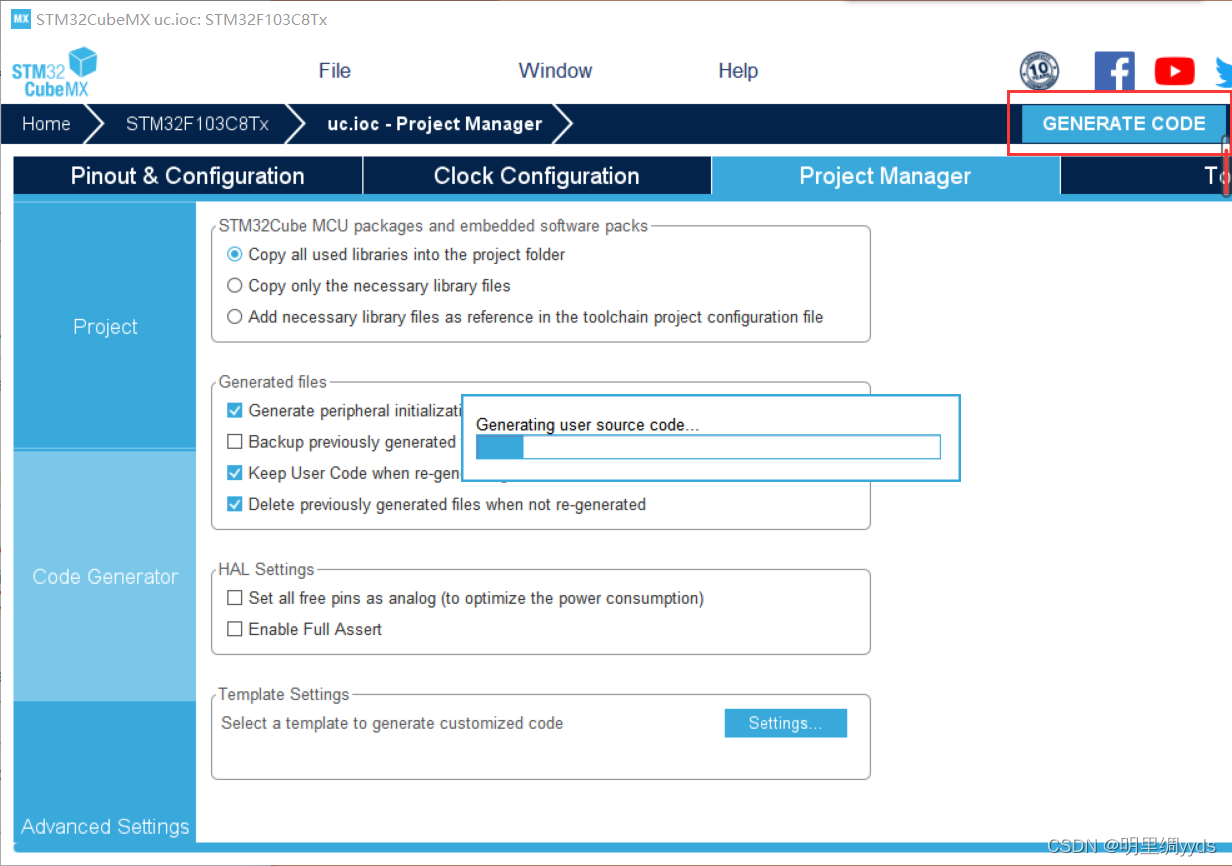The width and height of the screenshot is (1232, 866).
Task: Open the Facebook icon link
Action: 1114,71
